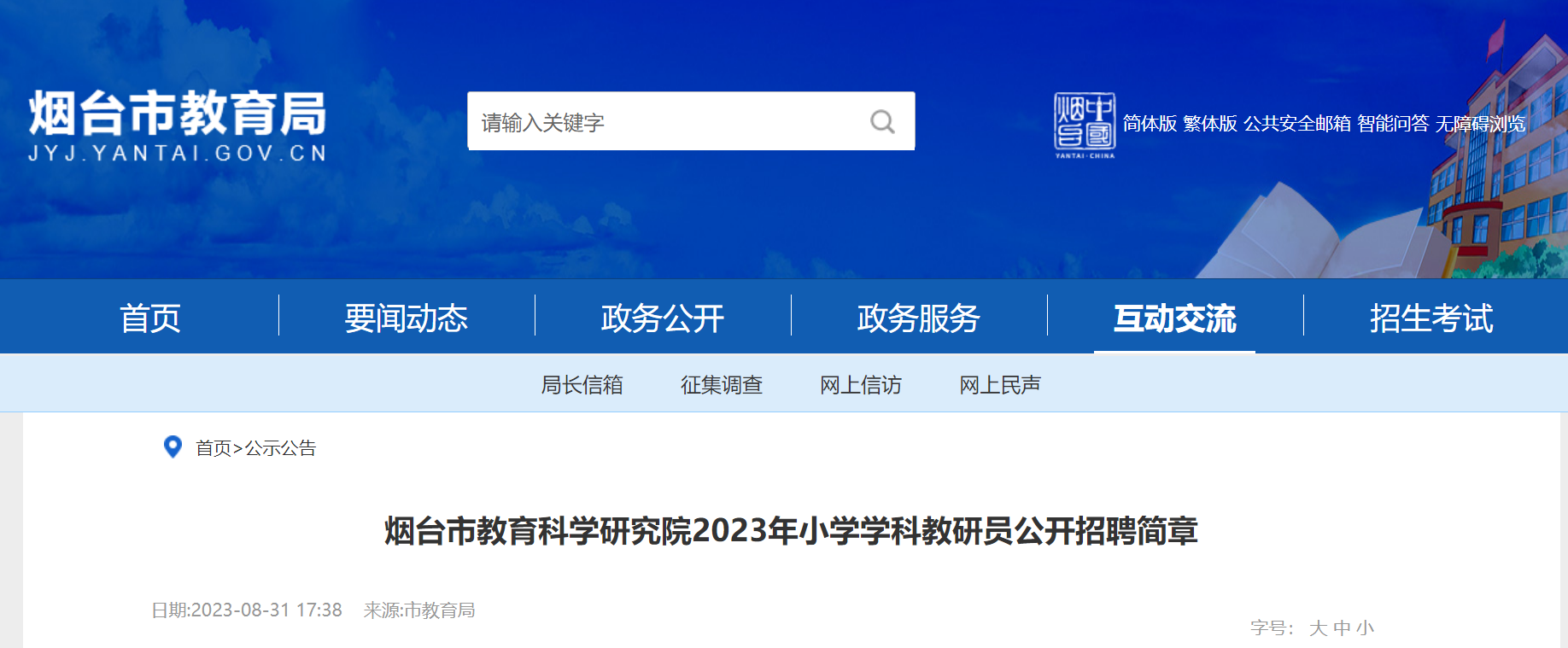Click the magnifier search icon
This screenshot has height=648, width=1568.
[x=882, y=122]
